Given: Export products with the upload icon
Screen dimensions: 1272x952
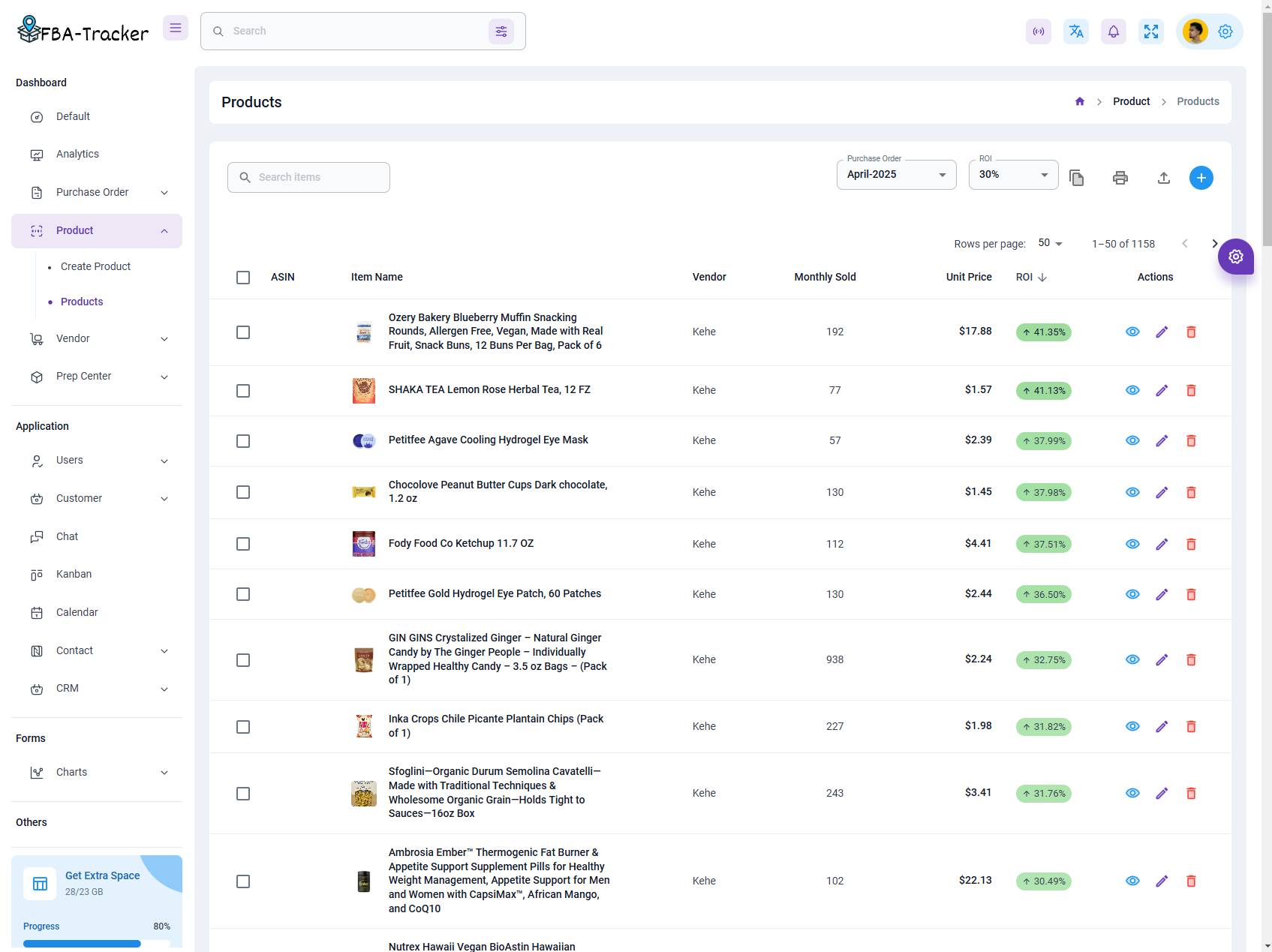Looking at the screenshot, I should point(1164,178).
